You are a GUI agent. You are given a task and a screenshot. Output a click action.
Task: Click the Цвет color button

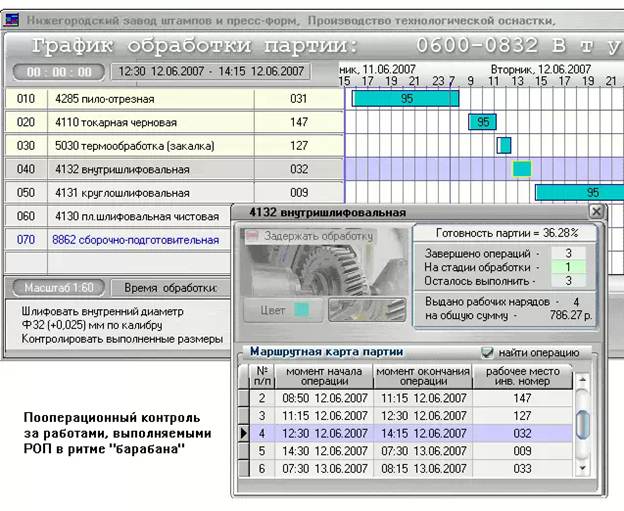(x=283, y=310)
